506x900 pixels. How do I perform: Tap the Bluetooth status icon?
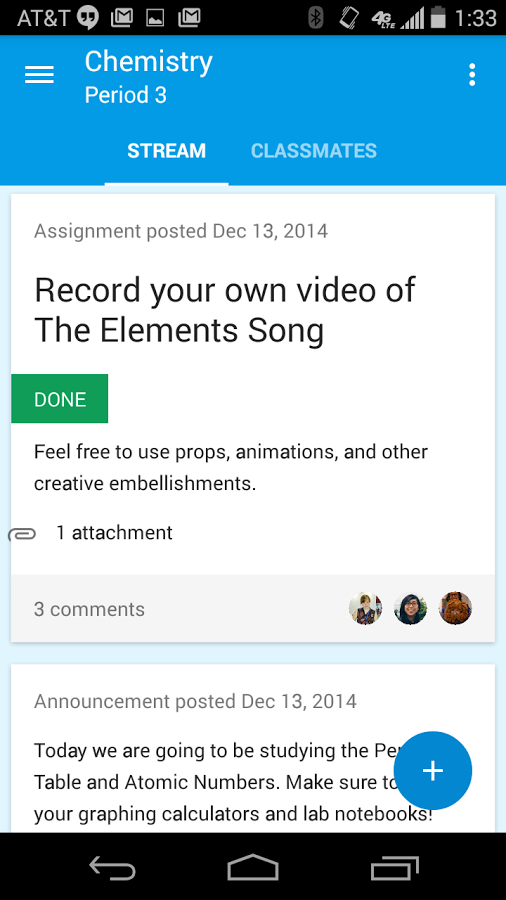point(316,18)
